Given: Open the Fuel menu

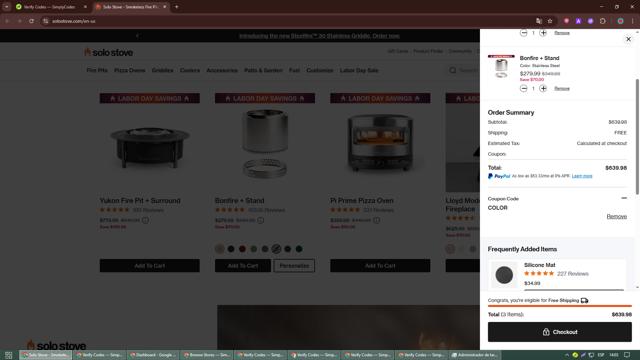Looking at the screenshot, I should [x=294, y=70].
